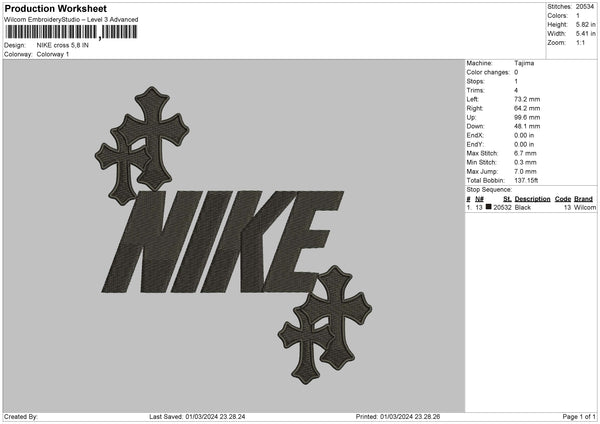Click the Machine label
Image resolution: width=600 pixels, height=424 pixels.
pyautogui.click(x=479, y=63)
